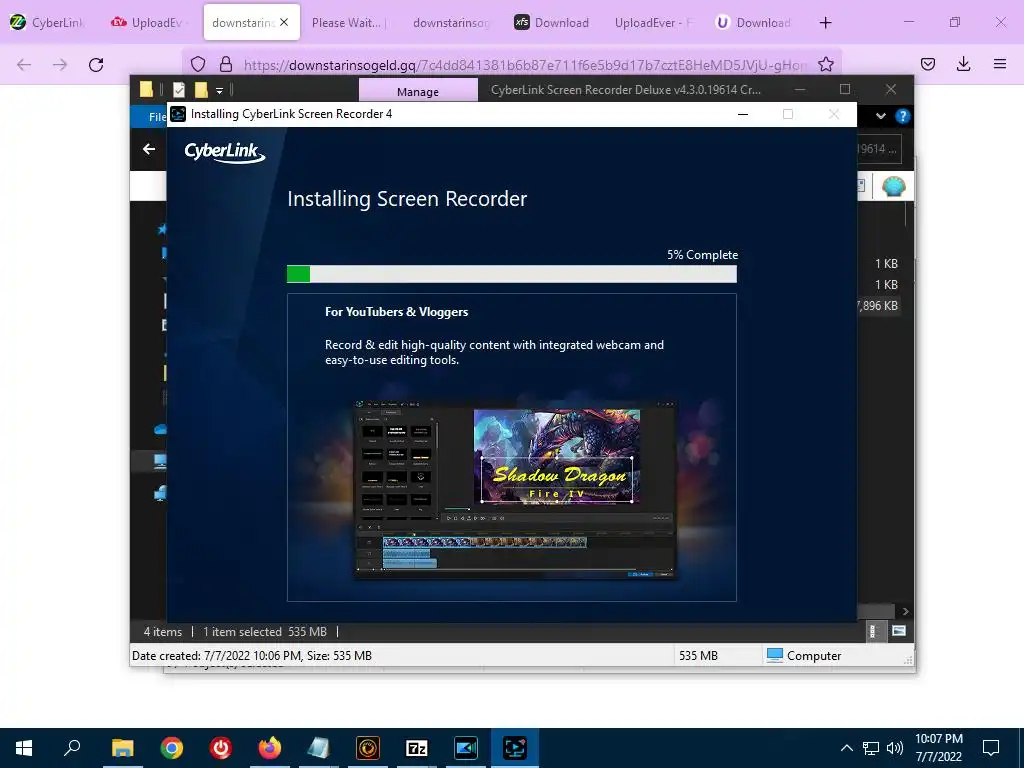Click the 'For YouTubers & Vloggers' heading
1024x768 pixels.
point(396,312)
